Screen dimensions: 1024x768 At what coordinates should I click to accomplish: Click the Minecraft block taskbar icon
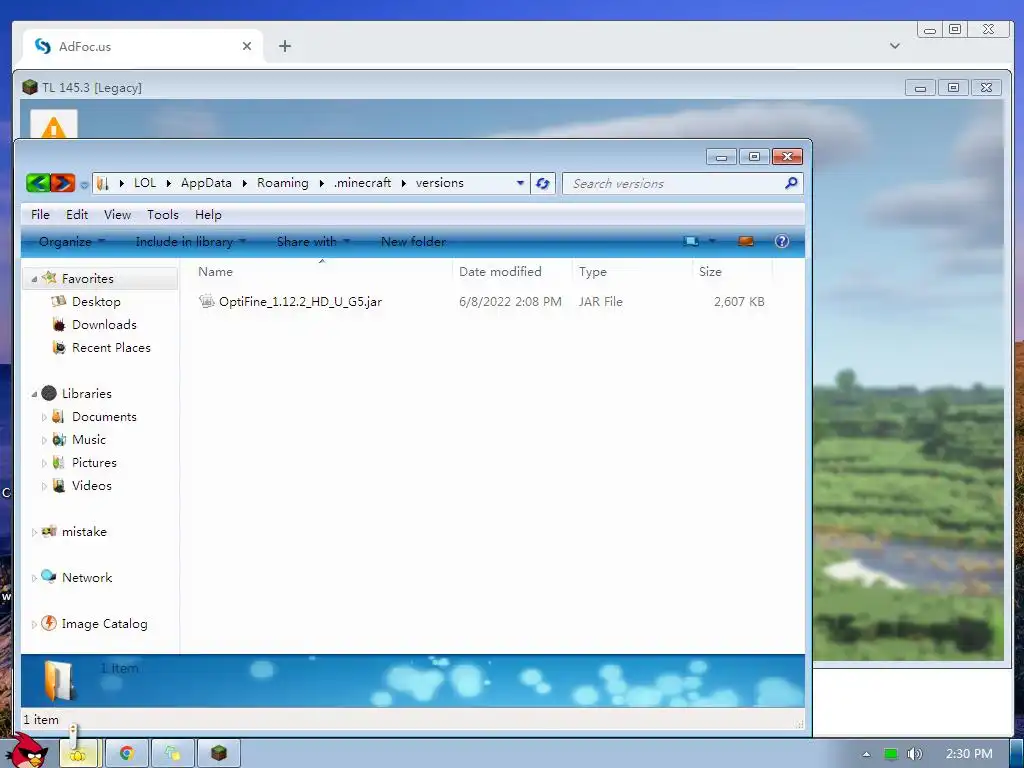[219, 754]
